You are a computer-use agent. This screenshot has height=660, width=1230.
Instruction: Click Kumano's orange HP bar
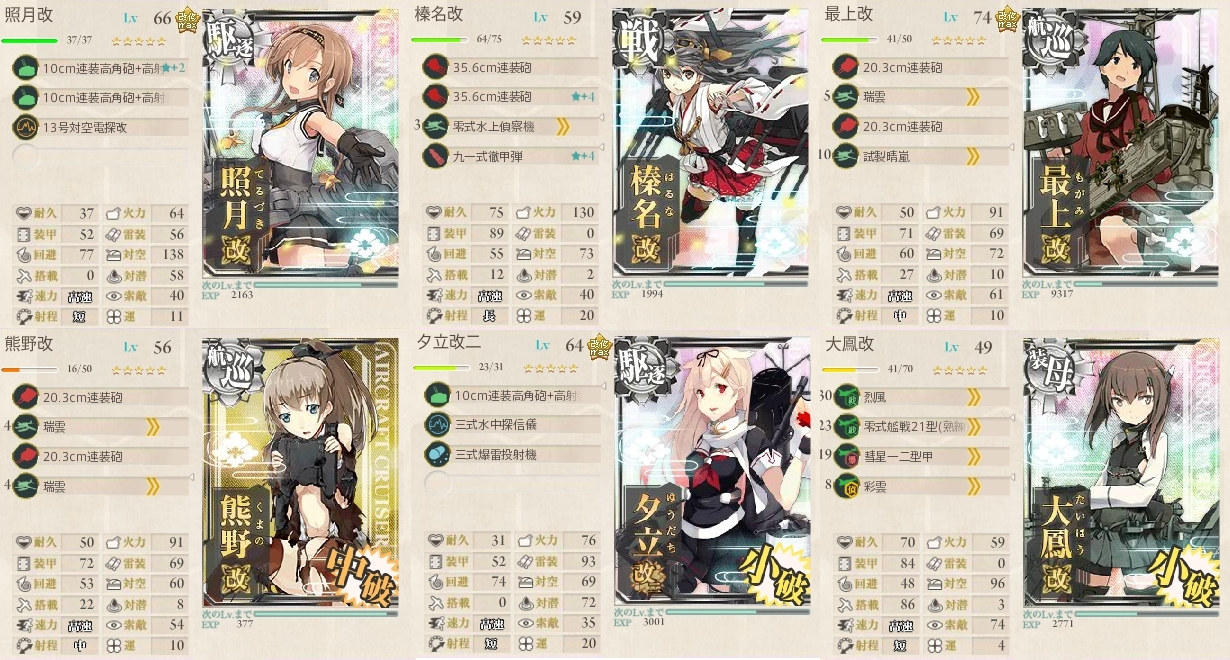[x=30, y=369]
